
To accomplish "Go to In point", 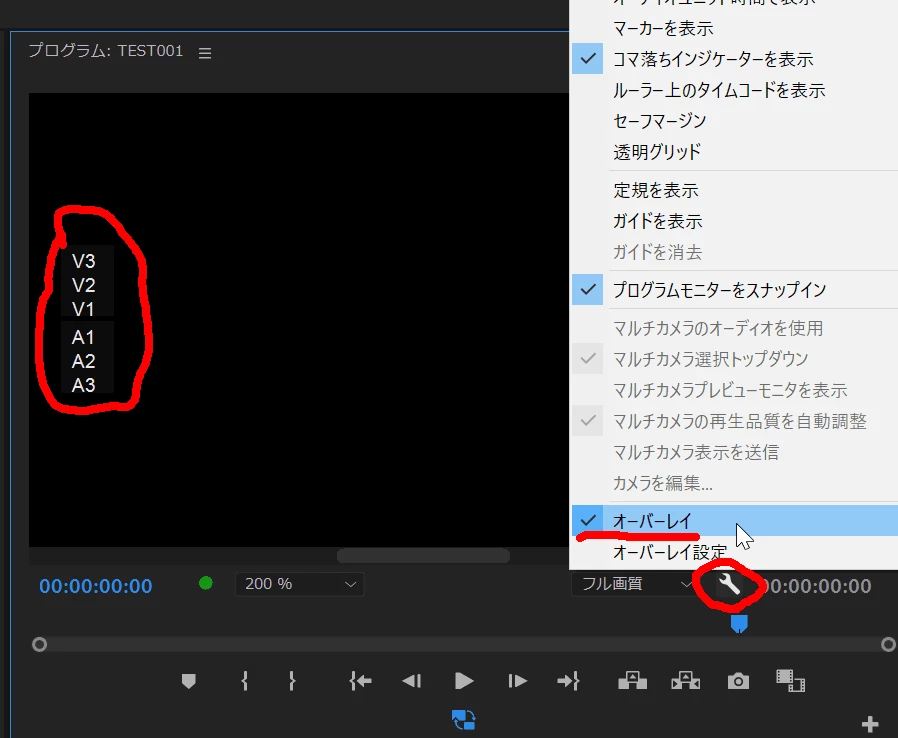I will coord(360,681).
